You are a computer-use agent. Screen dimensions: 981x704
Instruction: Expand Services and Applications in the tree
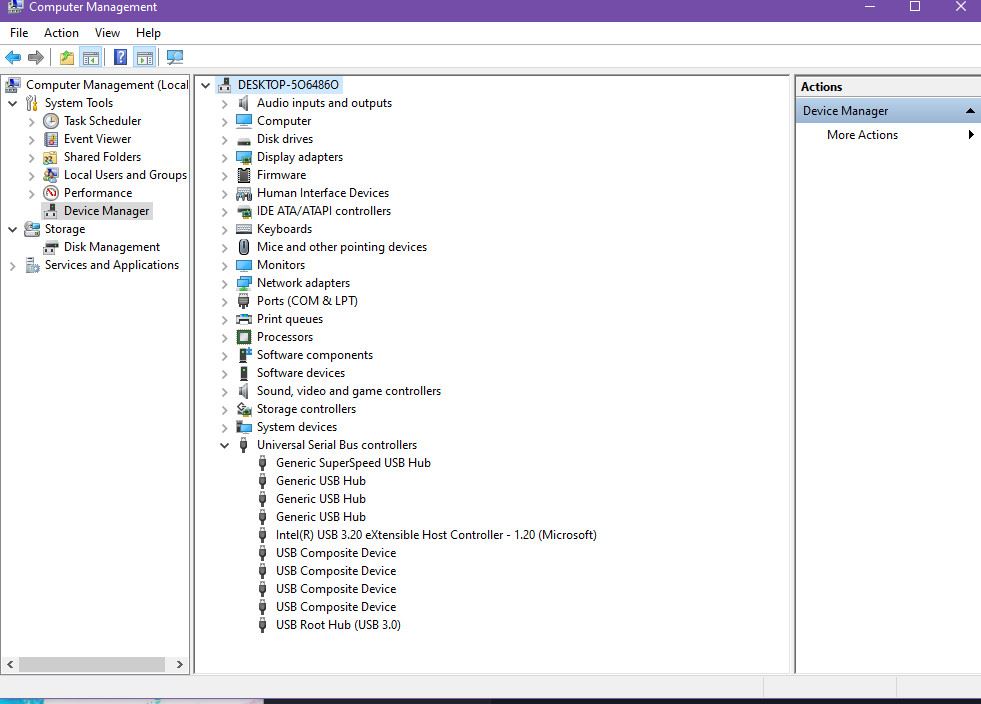click(x=13, y=265)
